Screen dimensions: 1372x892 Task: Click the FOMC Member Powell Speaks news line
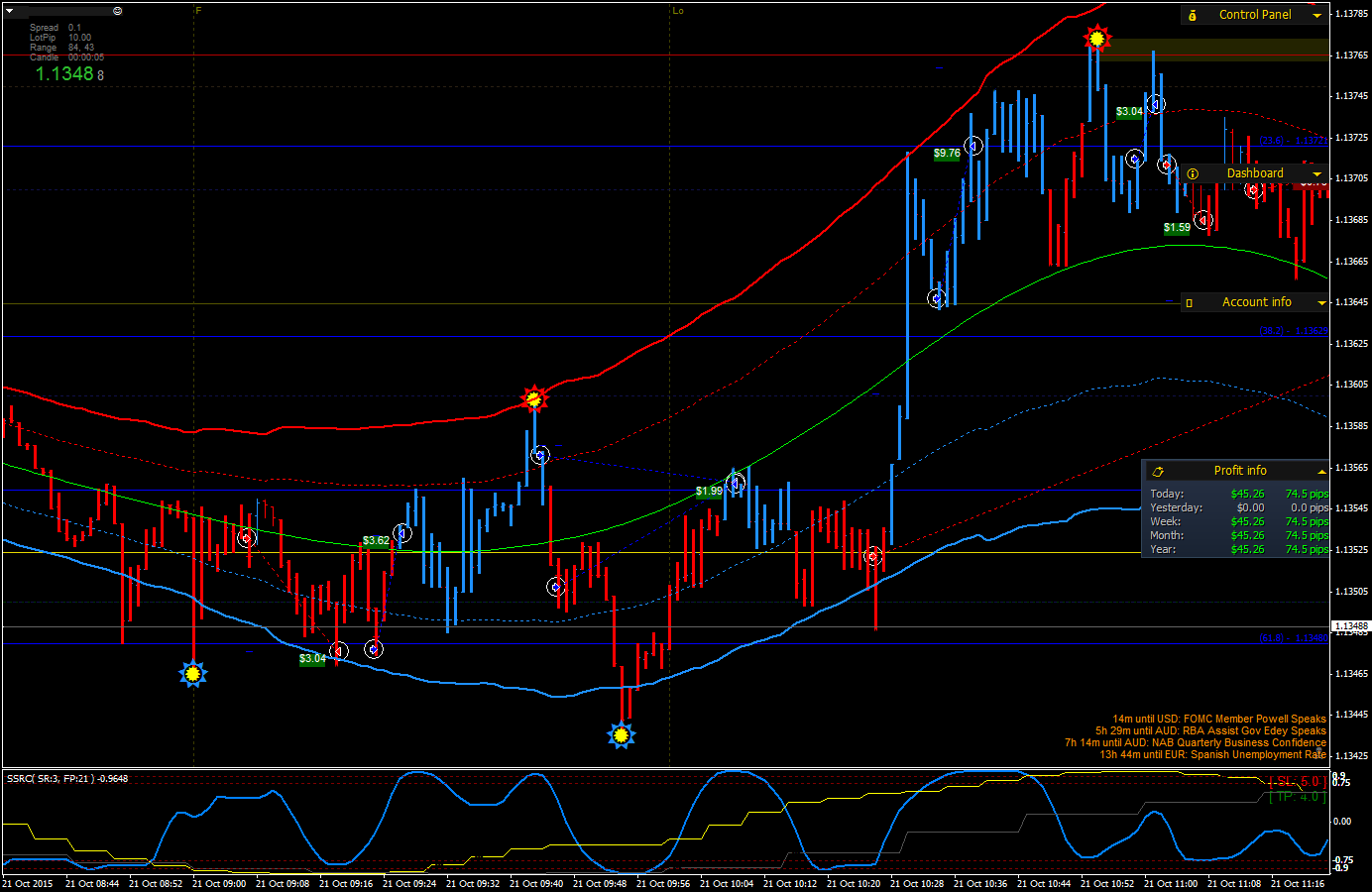point(1219,720)
